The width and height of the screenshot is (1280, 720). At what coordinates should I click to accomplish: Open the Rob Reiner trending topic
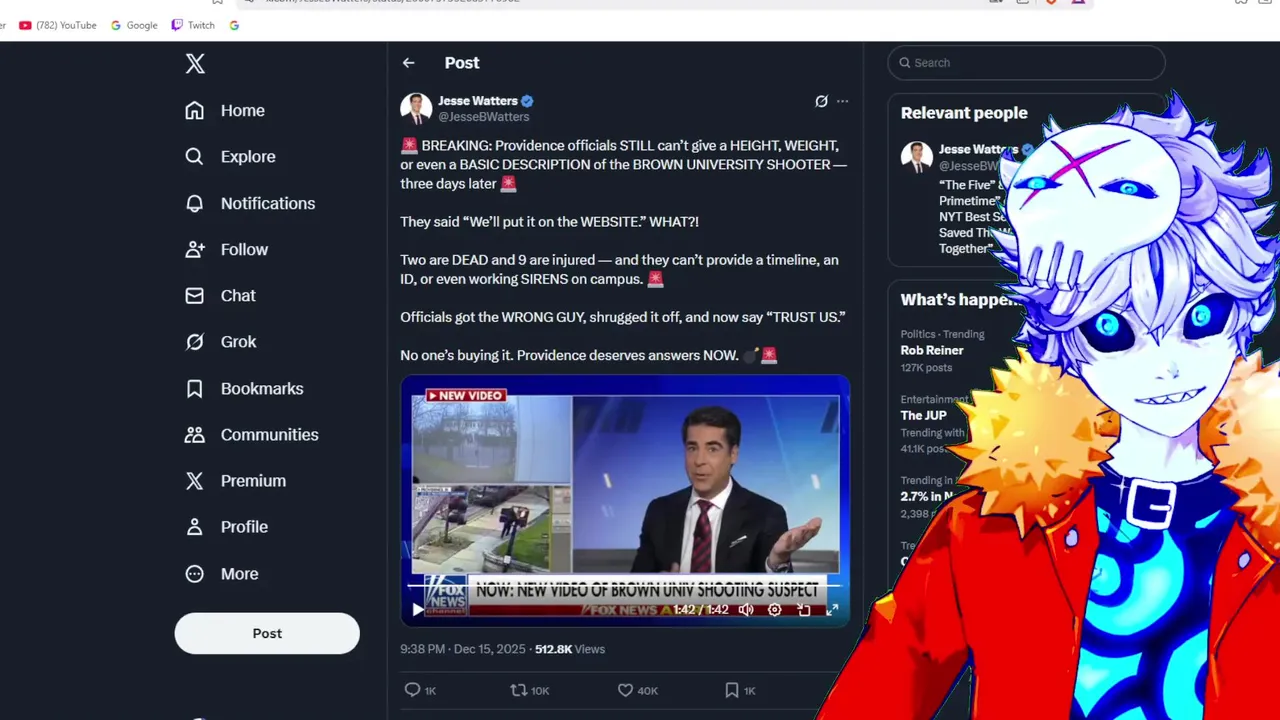click(932, 350)
